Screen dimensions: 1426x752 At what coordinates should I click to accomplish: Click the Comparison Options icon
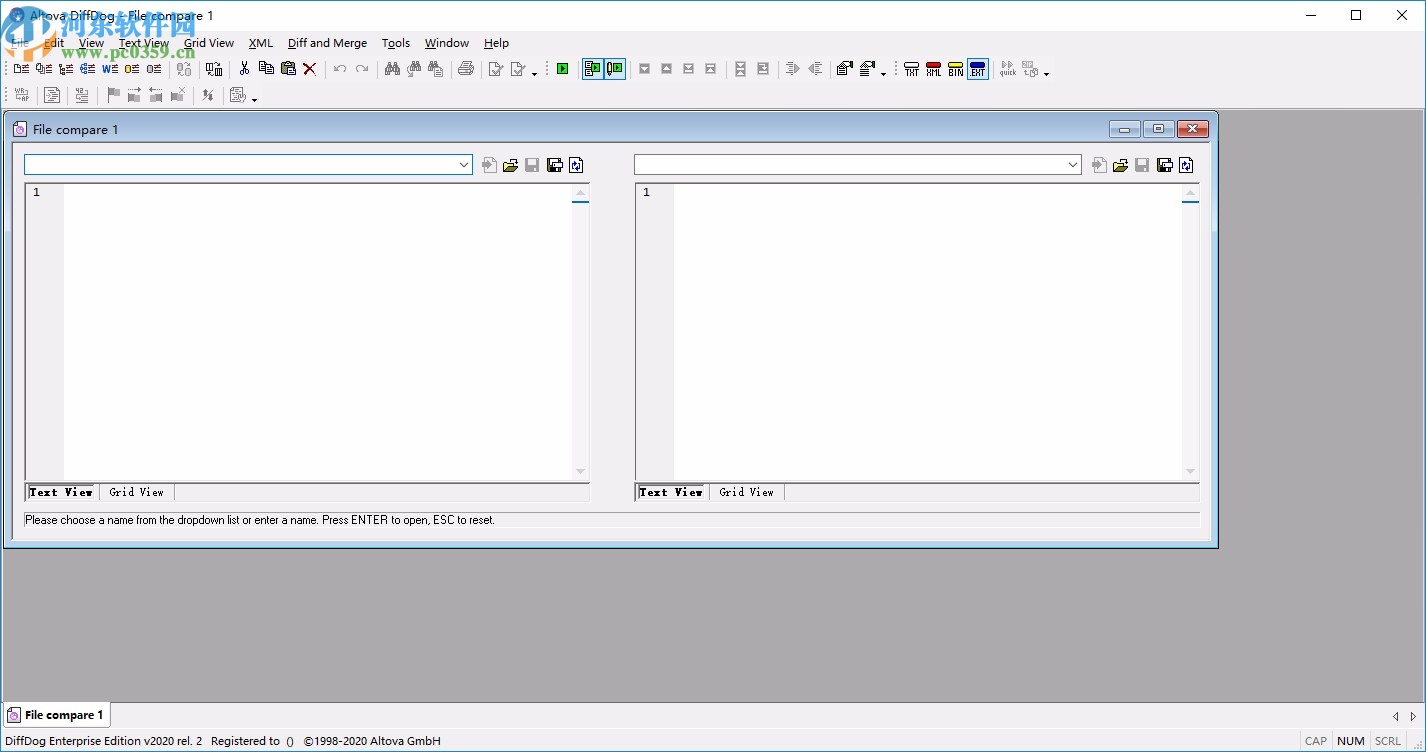tap(845, 69)
